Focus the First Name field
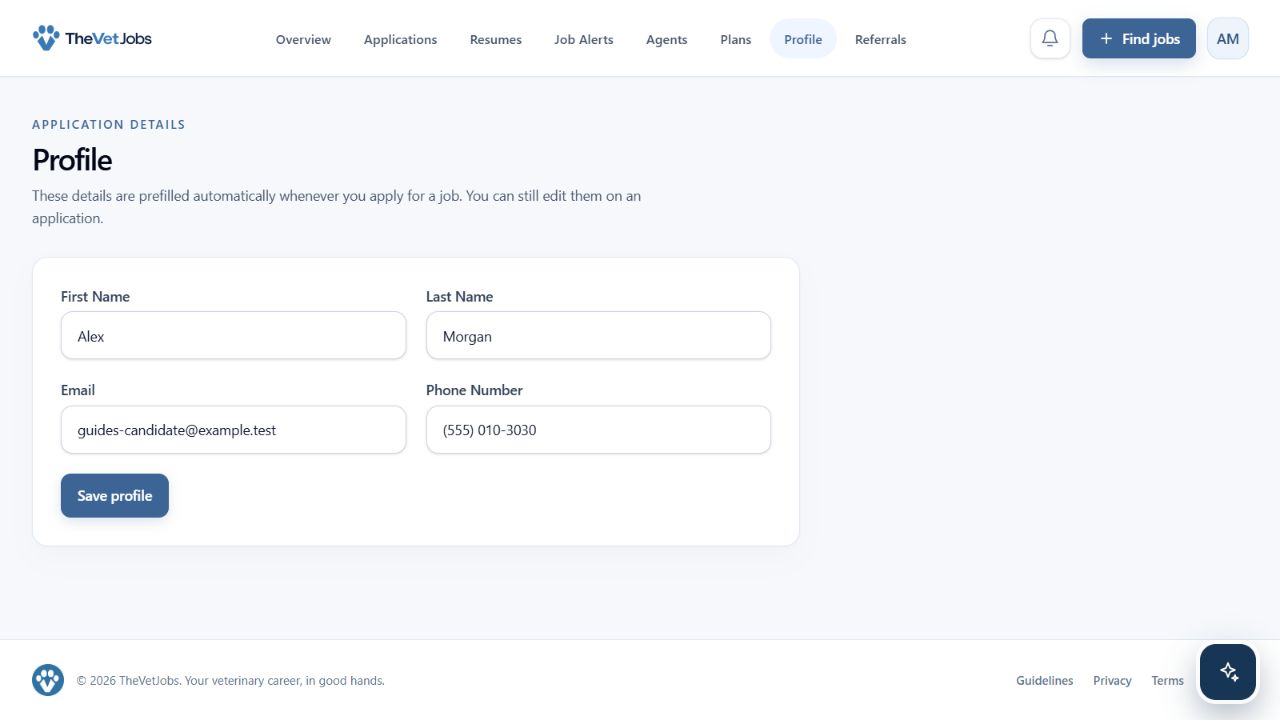 [234, 336]
